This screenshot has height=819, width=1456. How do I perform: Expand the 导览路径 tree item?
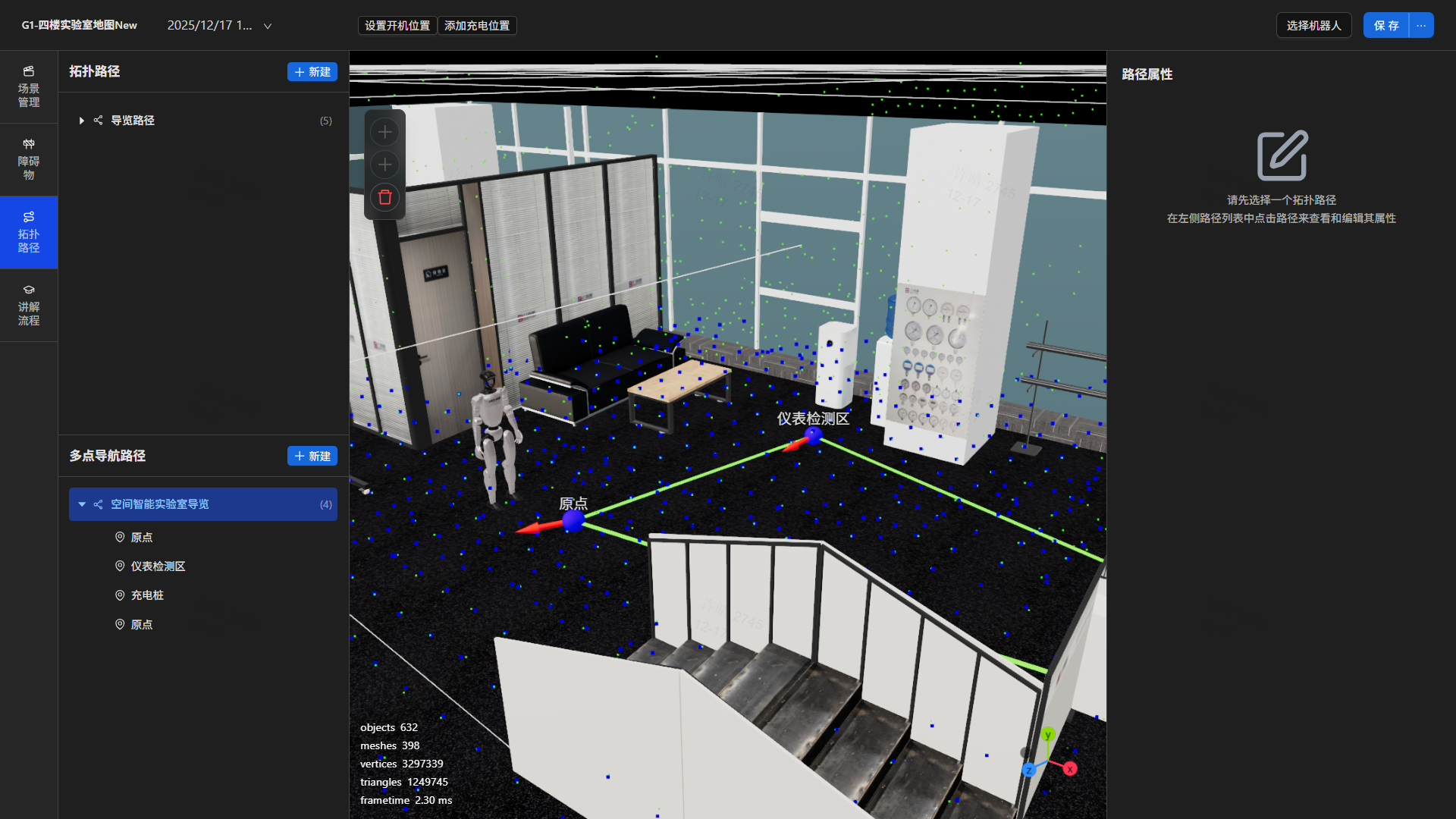(82, 121)
